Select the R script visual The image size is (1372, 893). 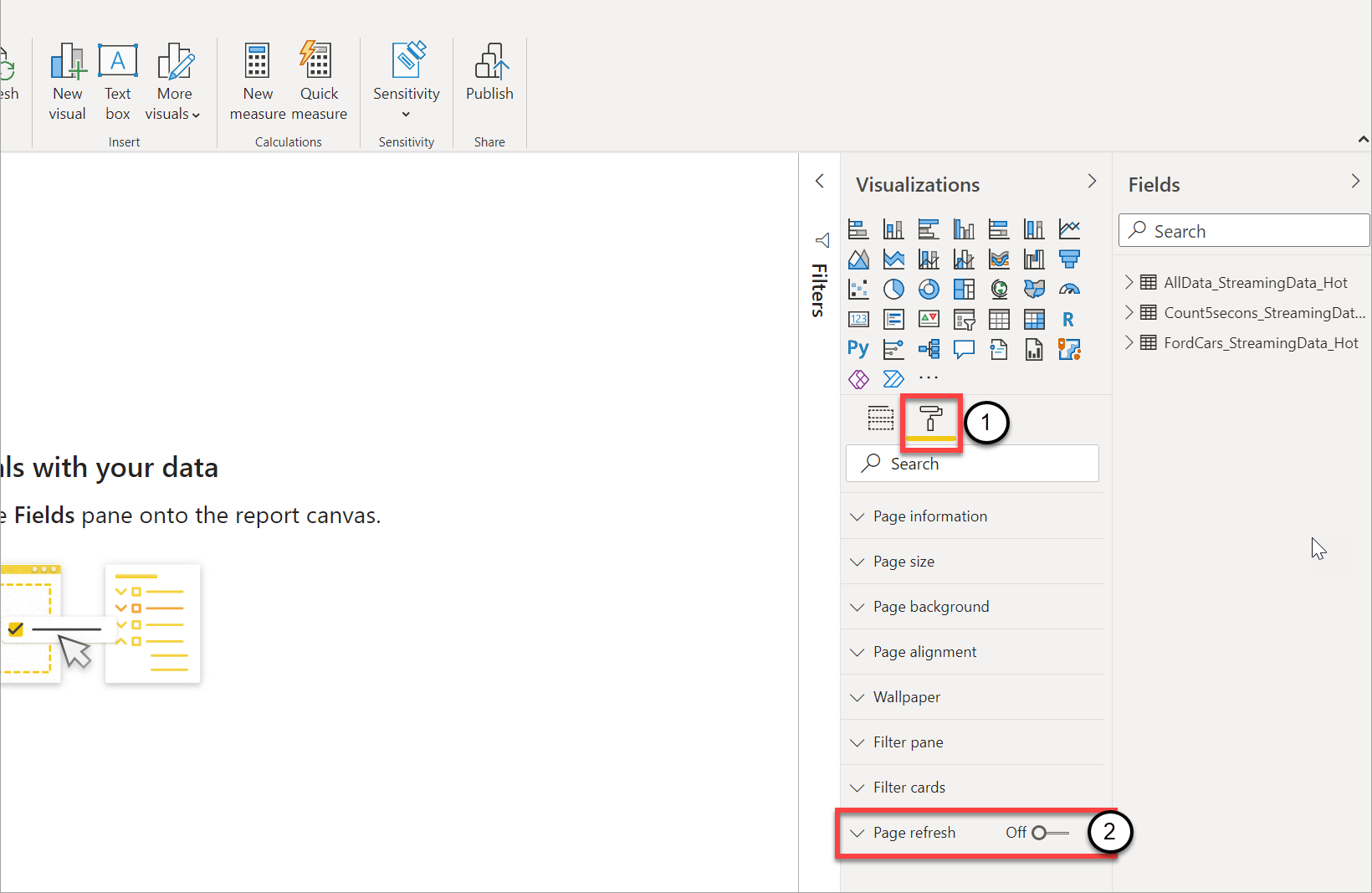[x=1069, y=319]
